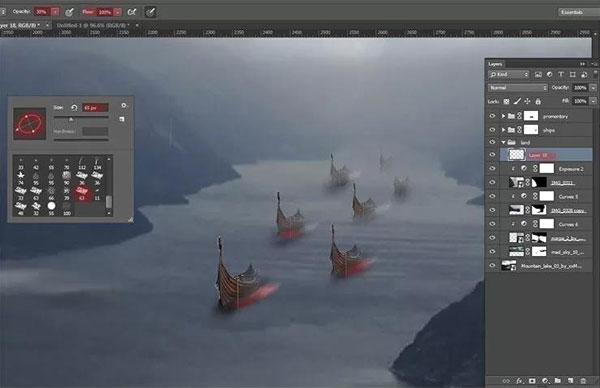
Task: Toggle visibility of mad_sky_10 layer
Action: [x=492, y=252]
